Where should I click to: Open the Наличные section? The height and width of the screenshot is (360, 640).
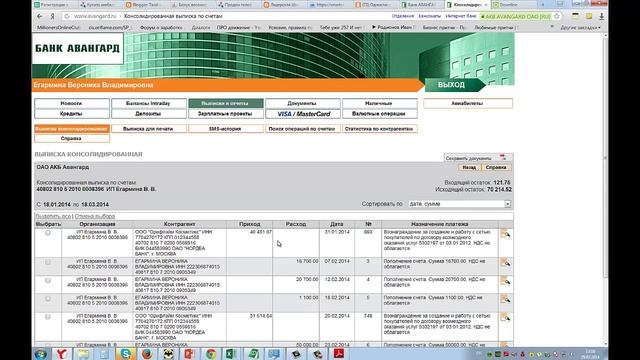coord(379,103)
